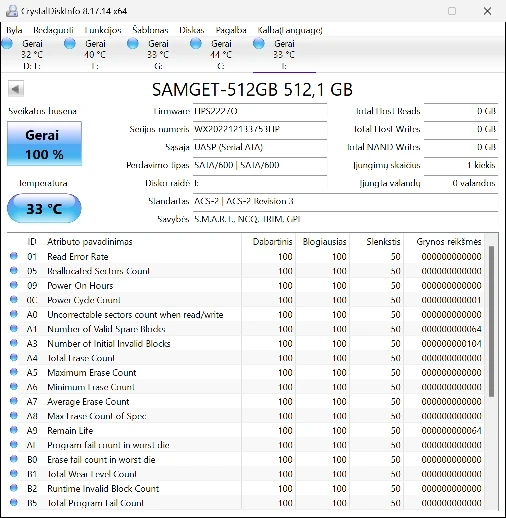Click the UASP (Serial ATA) interface field
The image size is (506, 518).
tap(260, 147)
